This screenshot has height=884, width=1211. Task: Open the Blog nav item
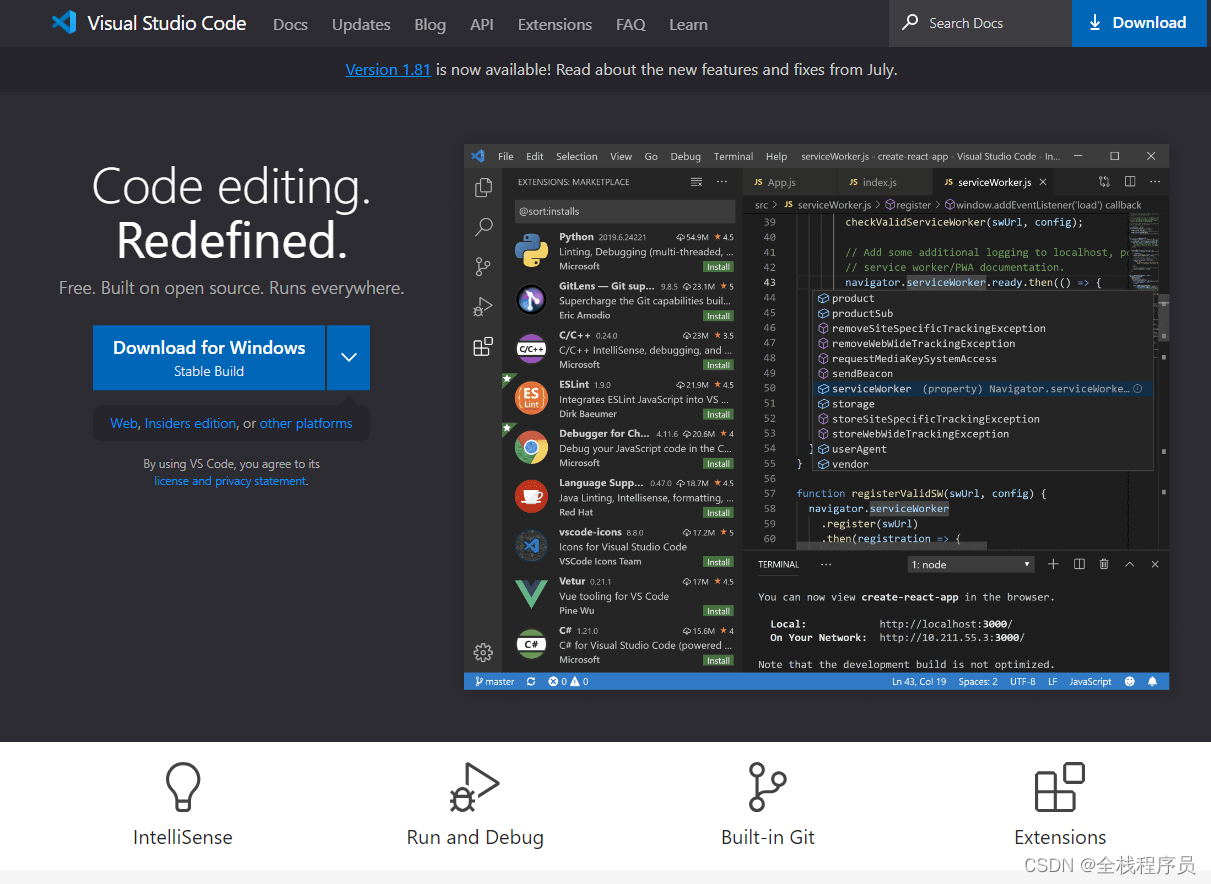coord(430,24)
